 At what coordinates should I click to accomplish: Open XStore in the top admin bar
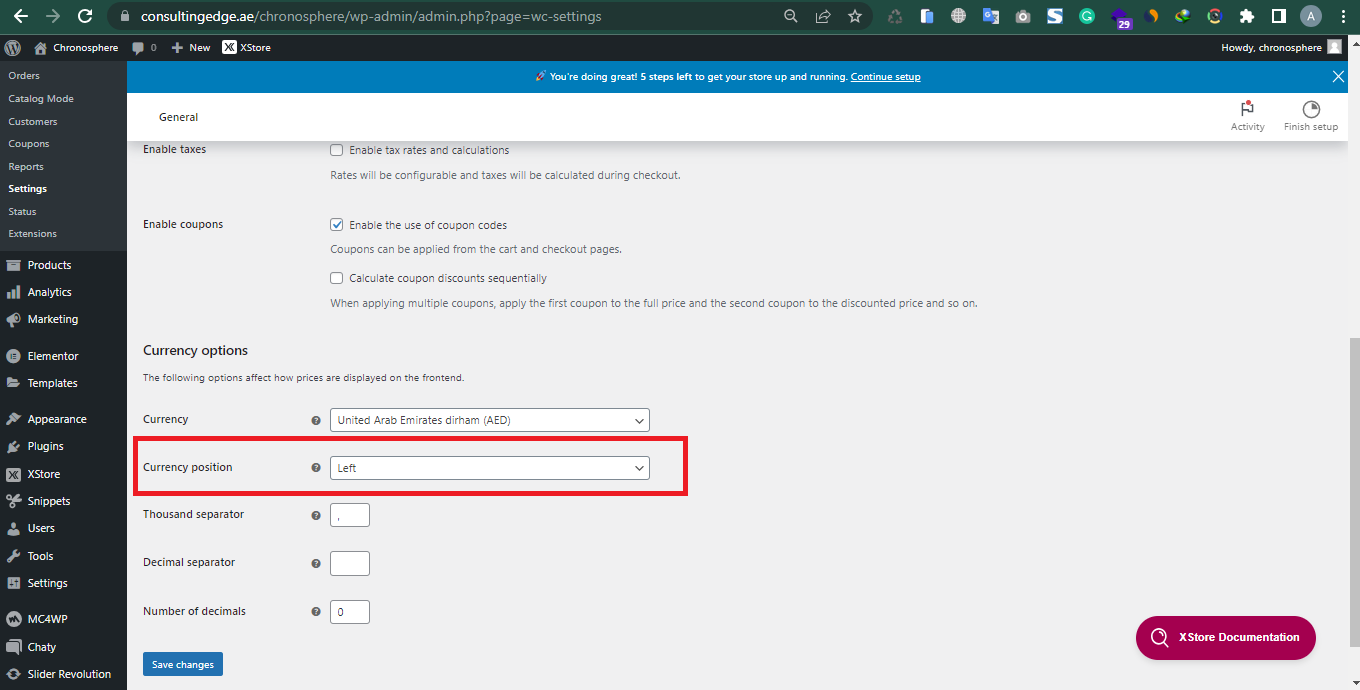coord(246,47)
